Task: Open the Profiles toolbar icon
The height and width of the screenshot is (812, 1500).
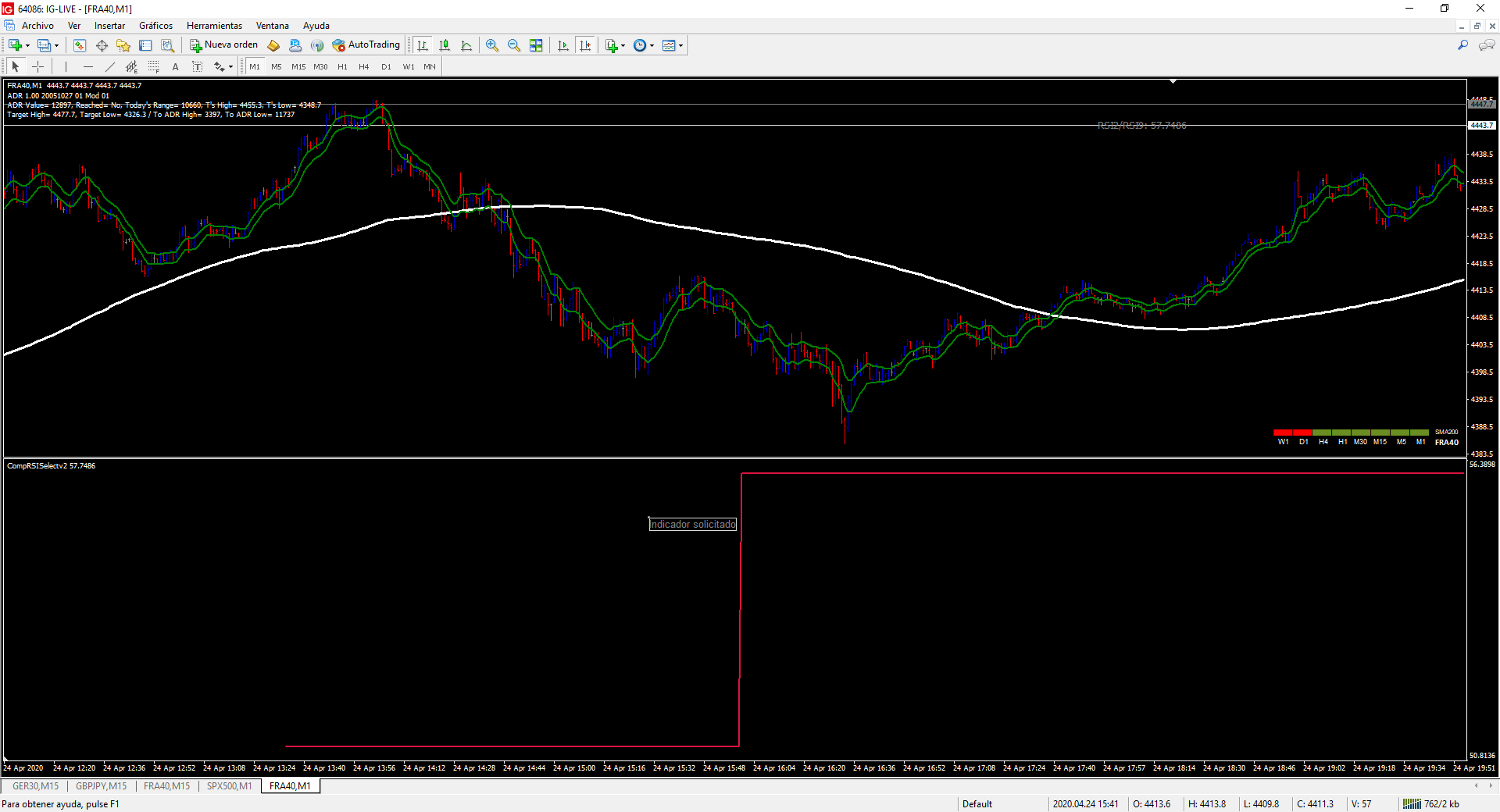Action: coord(45,45)
